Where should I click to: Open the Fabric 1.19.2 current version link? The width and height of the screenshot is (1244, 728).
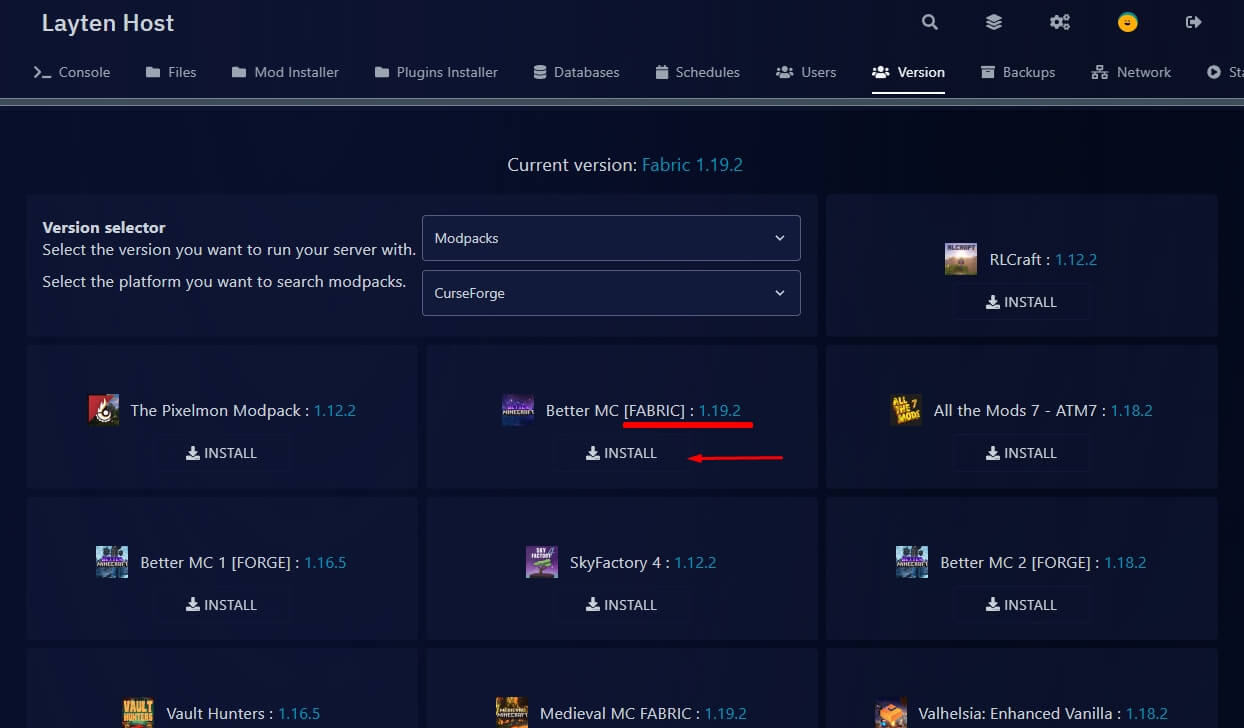pos(692,164)
